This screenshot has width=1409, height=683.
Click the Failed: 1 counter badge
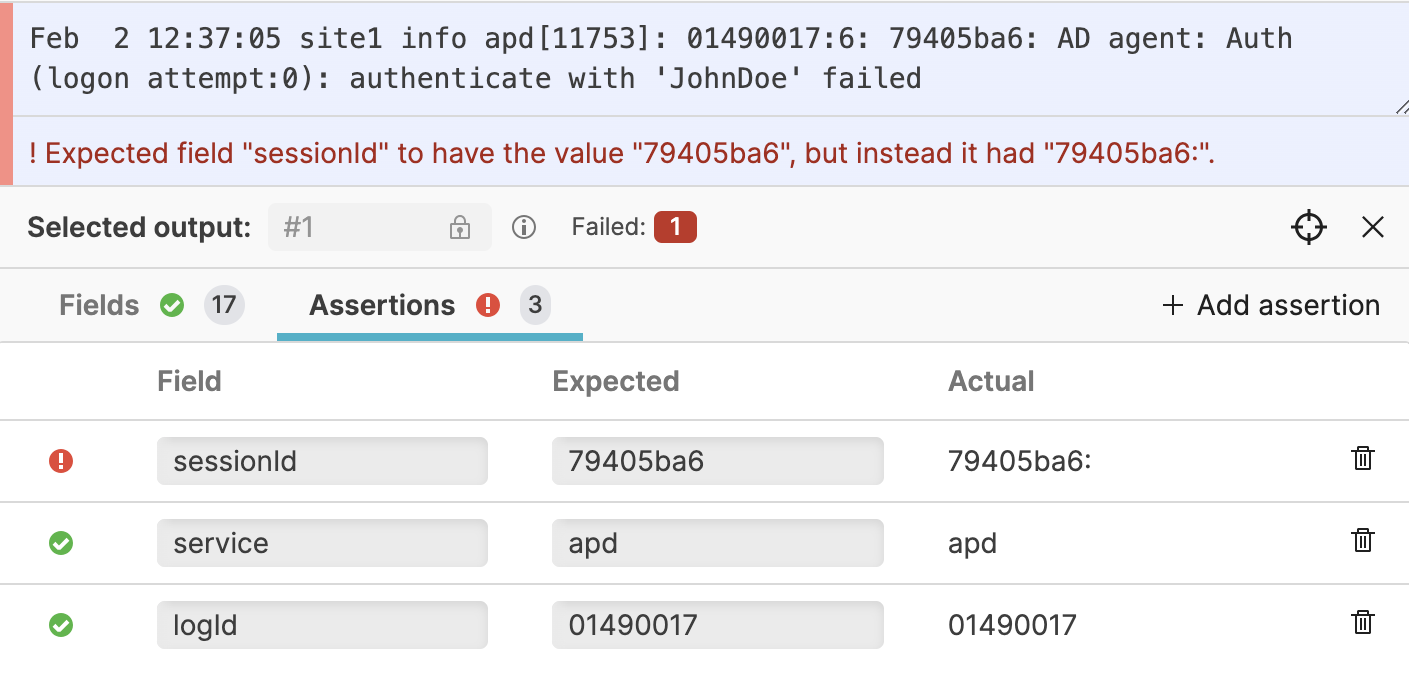pyautogui.click(x=675, y=227)
